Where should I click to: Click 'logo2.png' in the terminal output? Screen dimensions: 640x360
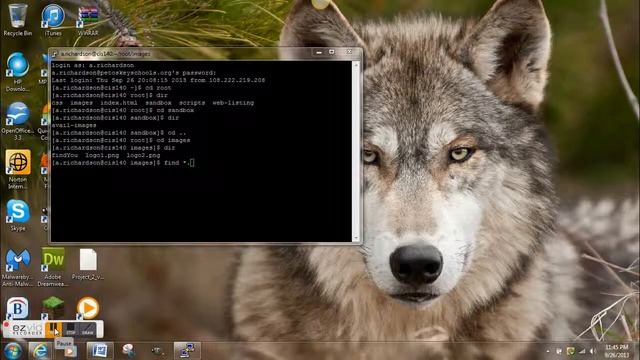pyautogui.click(x=143, y=155)
